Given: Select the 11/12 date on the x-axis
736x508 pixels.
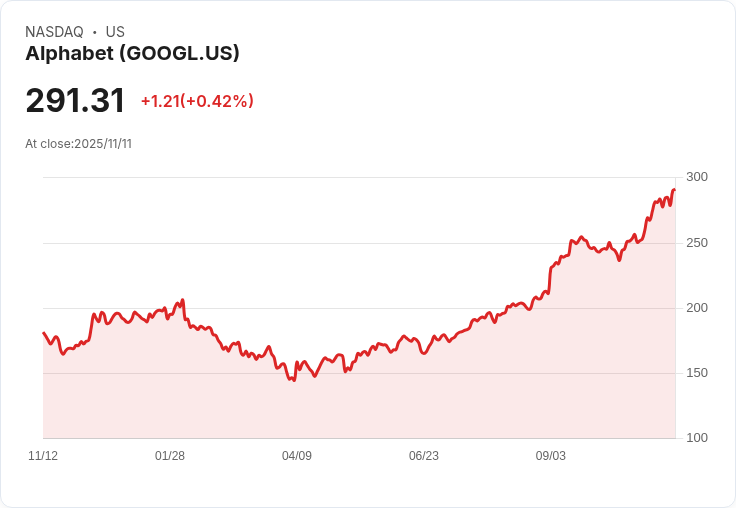Looking at the screenshot, I should point(43,456).
